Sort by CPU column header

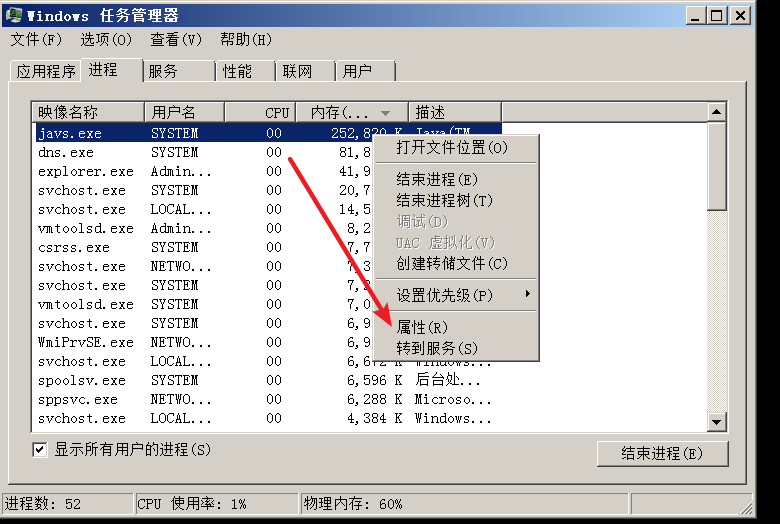(260, 112)
